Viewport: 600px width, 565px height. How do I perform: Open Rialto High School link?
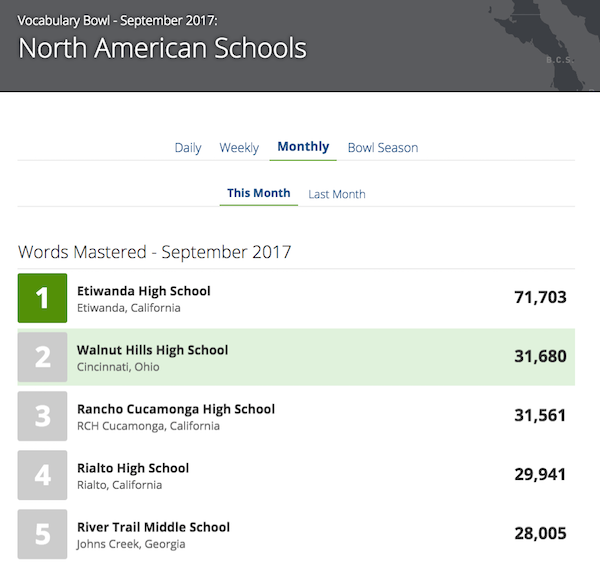click(x=133, y=468)
